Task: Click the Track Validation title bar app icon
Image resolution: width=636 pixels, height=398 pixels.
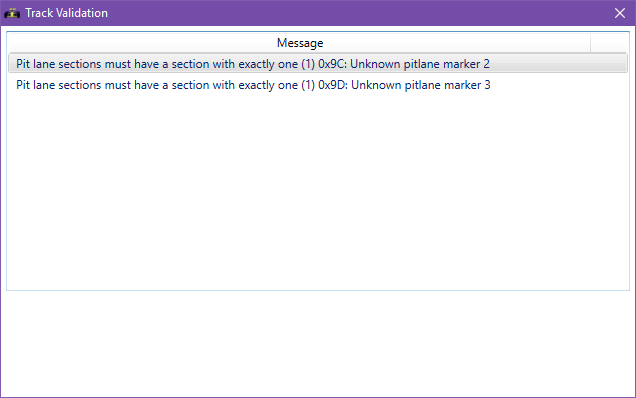Action: [12, 13]
